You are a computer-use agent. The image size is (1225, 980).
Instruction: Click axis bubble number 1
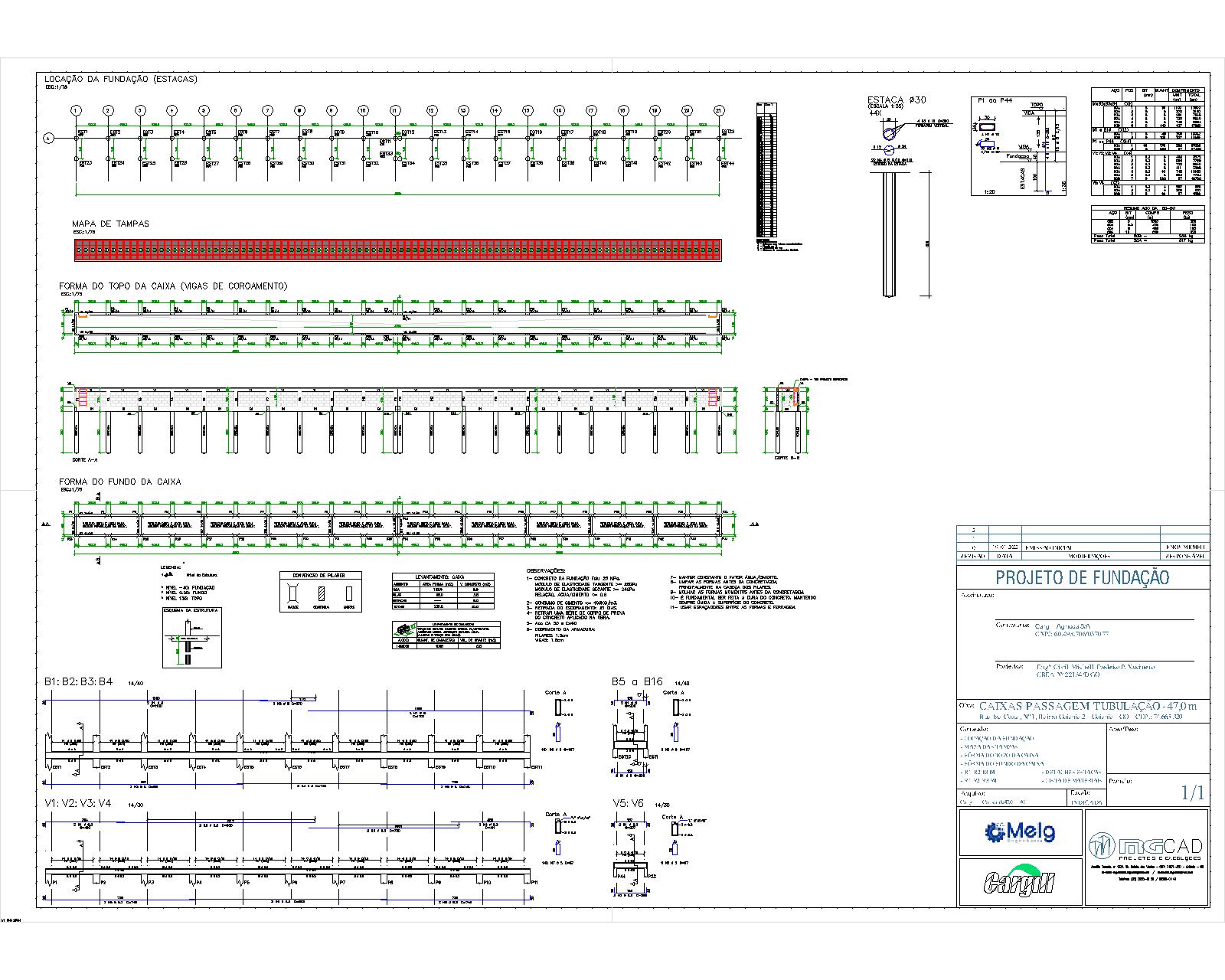click(x=77, y=111)
